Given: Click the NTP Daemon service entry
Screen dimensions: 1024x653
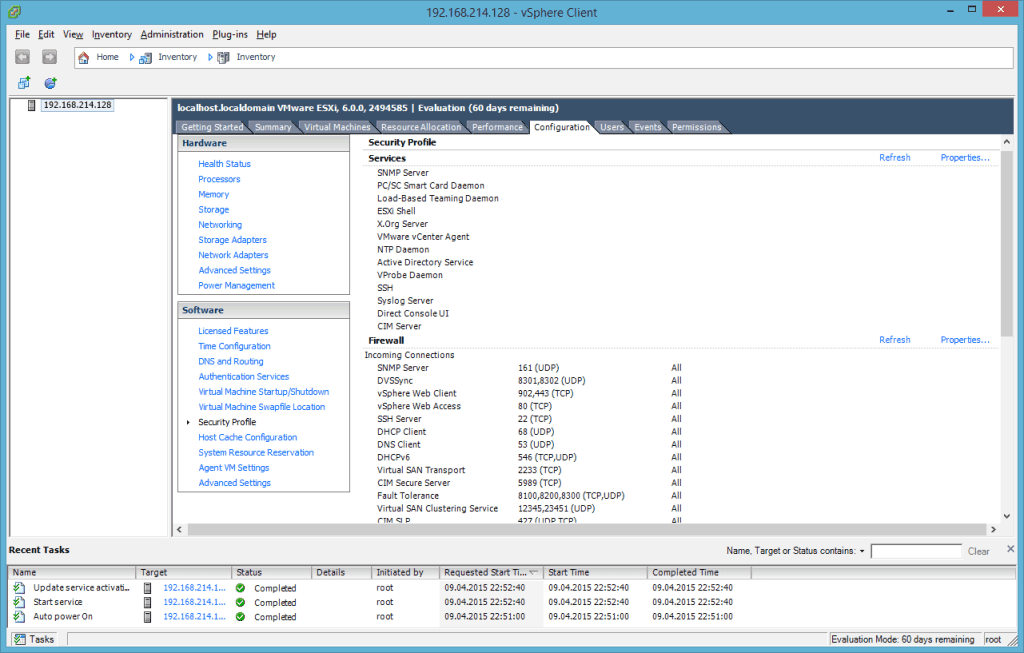Looking at the screenshot, I should 403,249.
